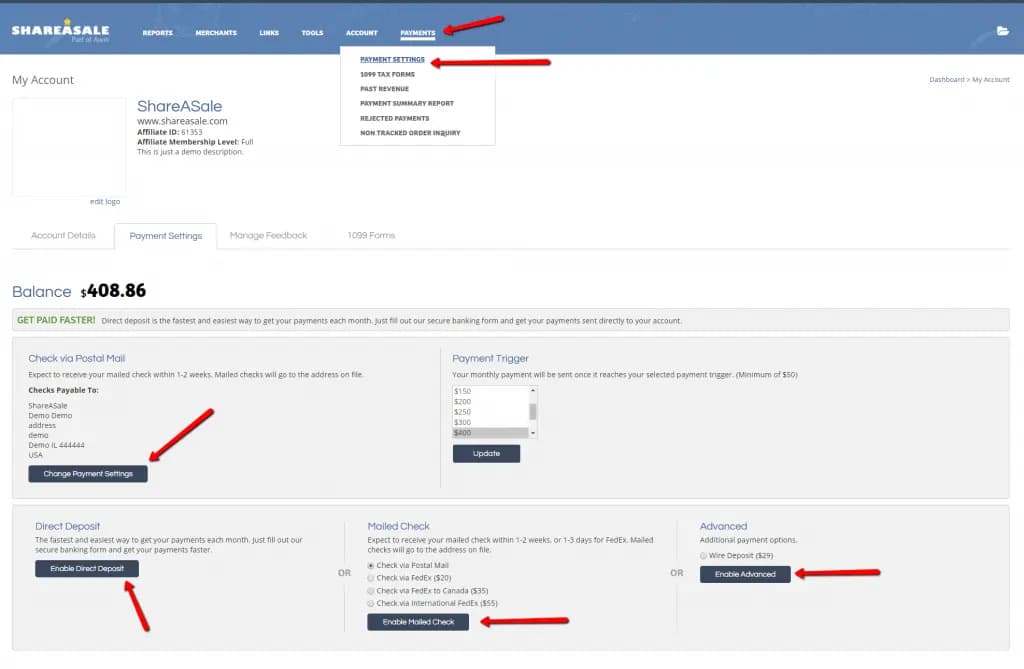
Task: Click the Update trigger button
Action: point(487,453)
